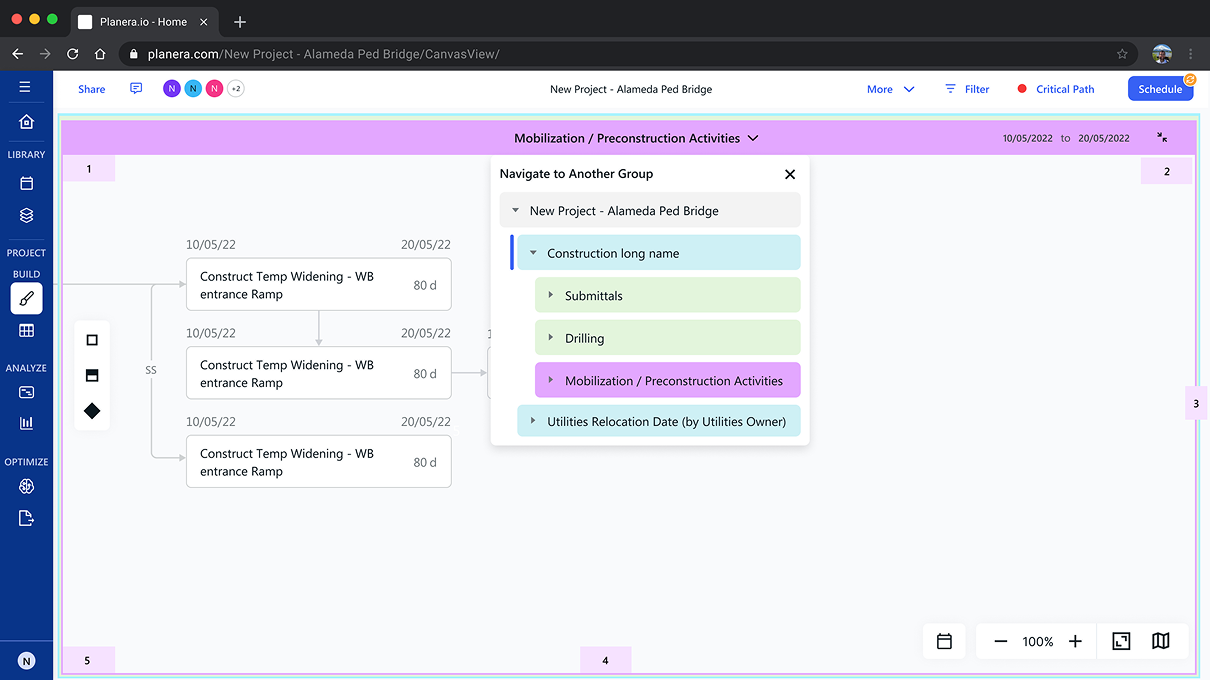Bookmark the page with the star icon

pos(1122,54)
